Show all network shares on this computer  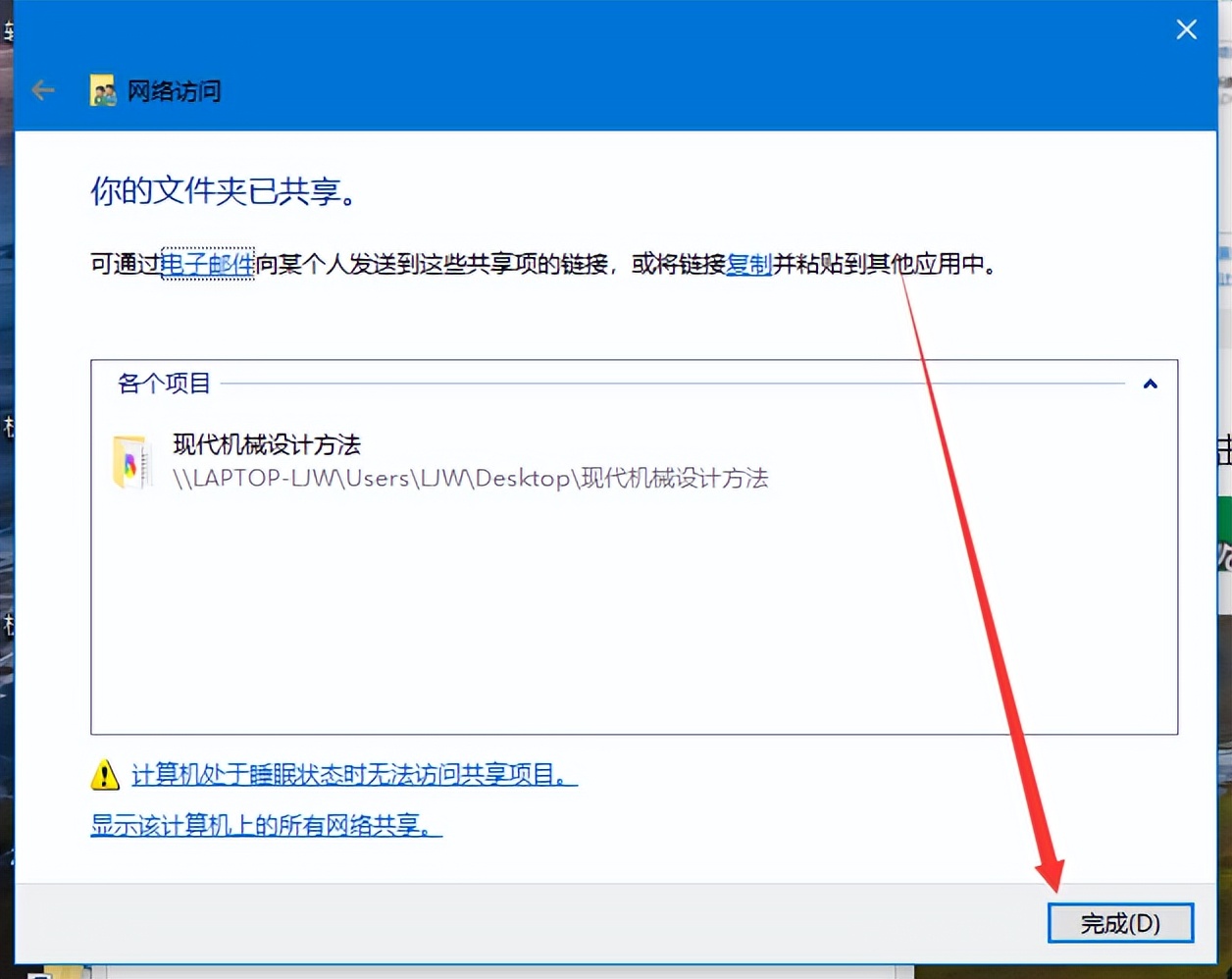265,827
